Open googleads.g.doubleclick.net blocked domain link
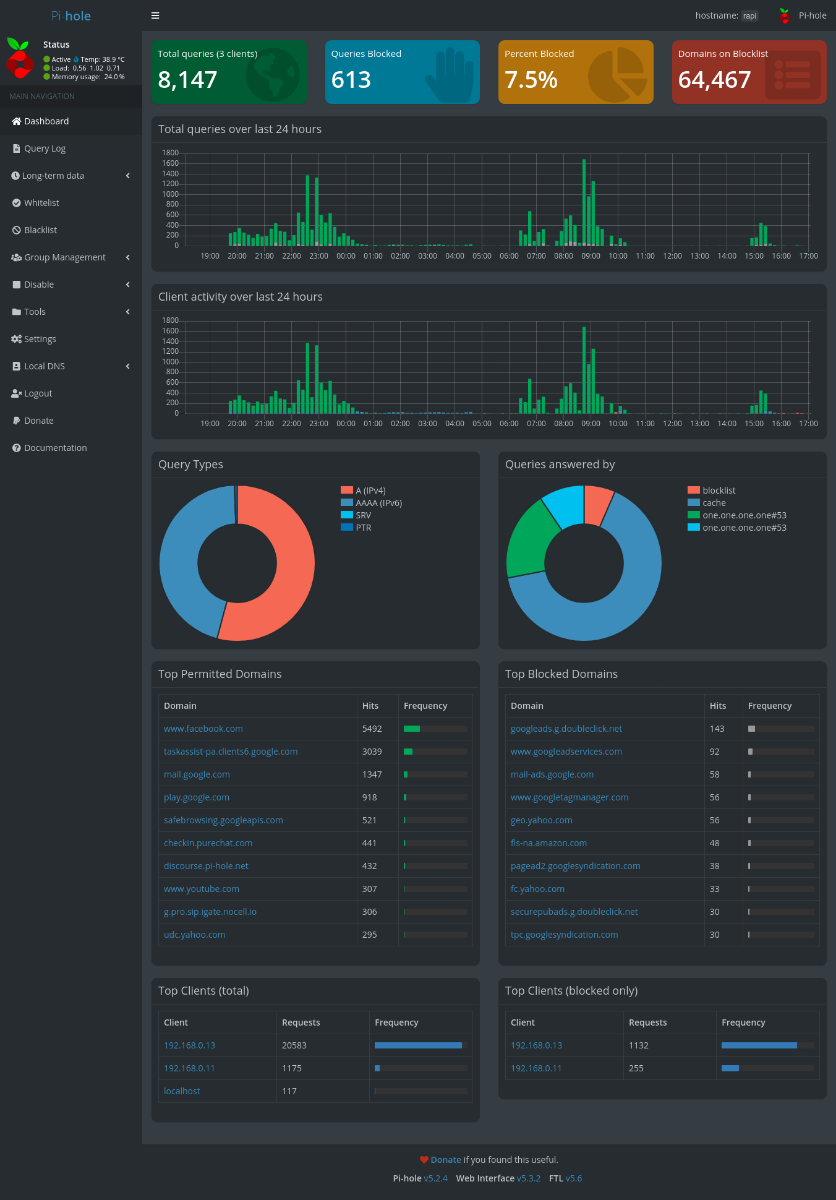The image size is (836, 1200). [566, 729]
